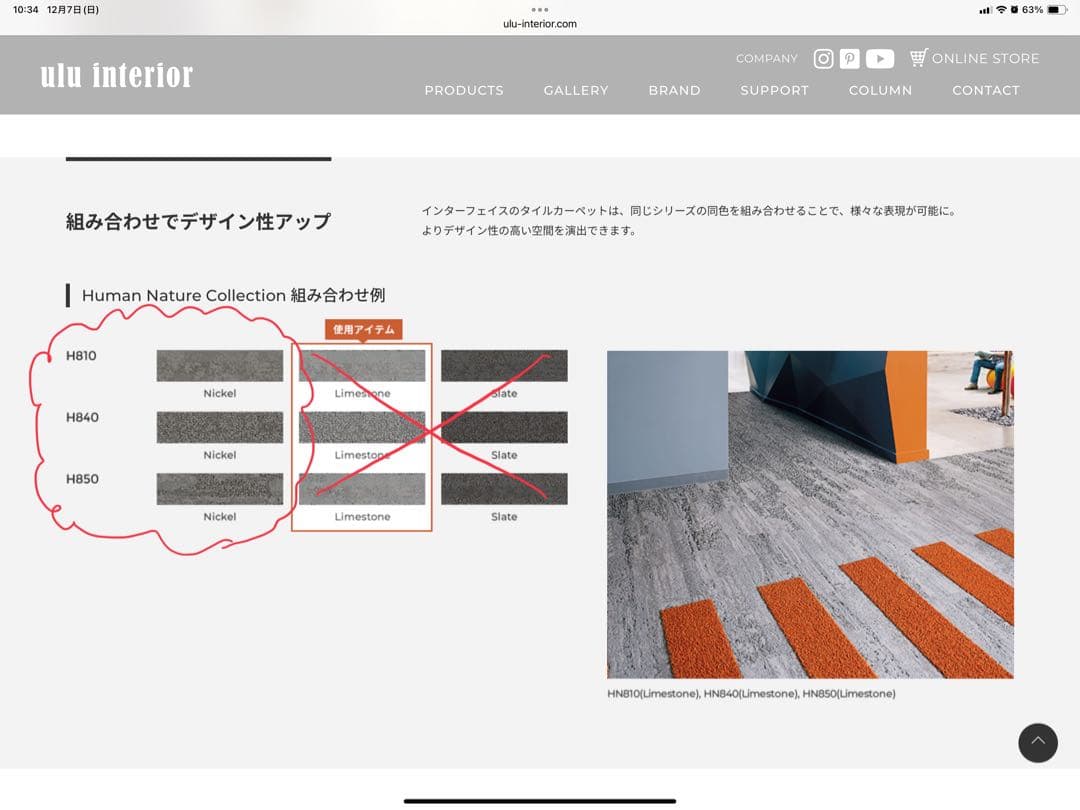Open the SUPPORT menu item
Screen dimensions: 1080x810
point(774,90)
